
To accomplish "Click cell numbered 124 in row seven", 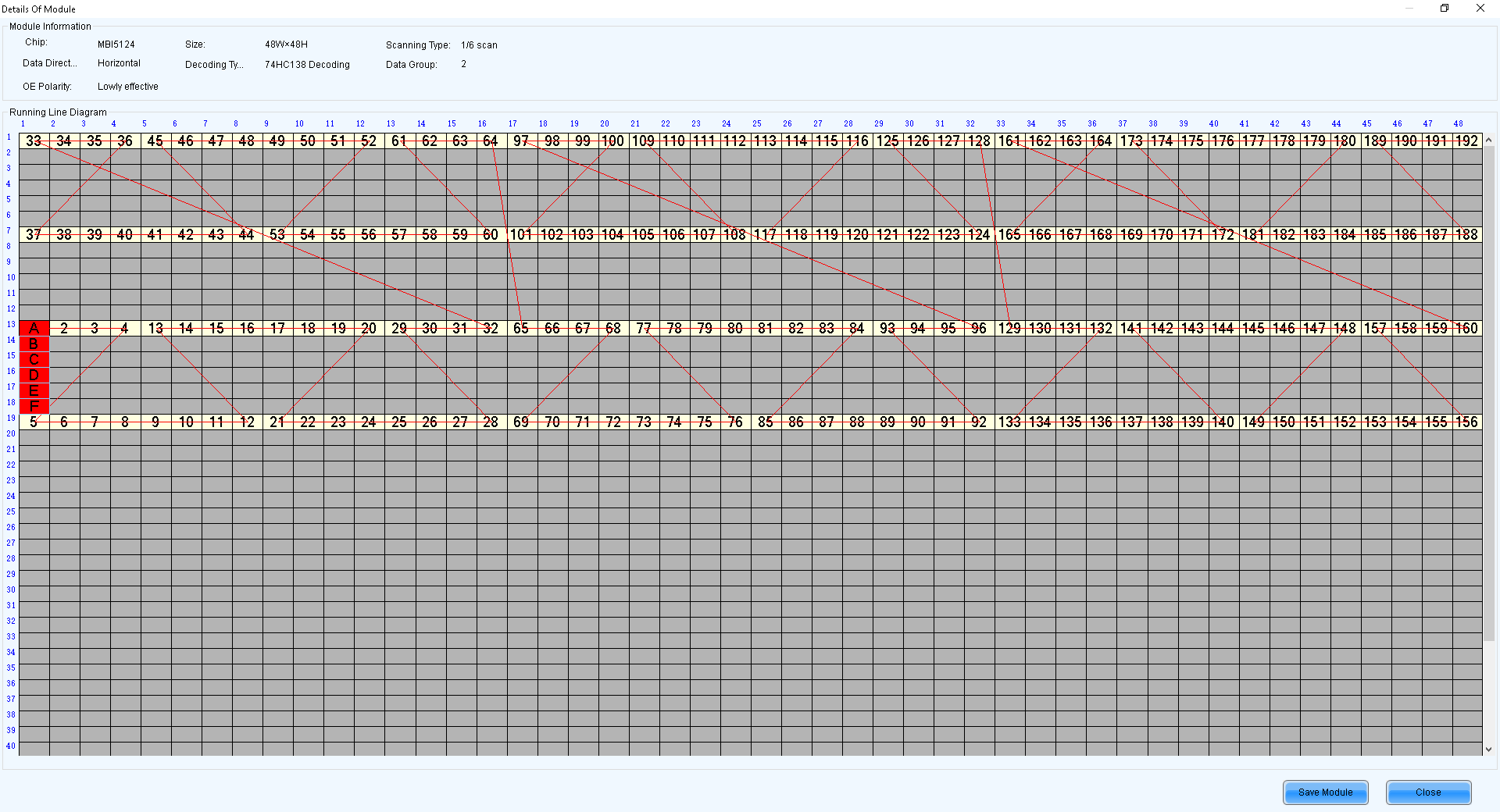I will pos(980,234).
